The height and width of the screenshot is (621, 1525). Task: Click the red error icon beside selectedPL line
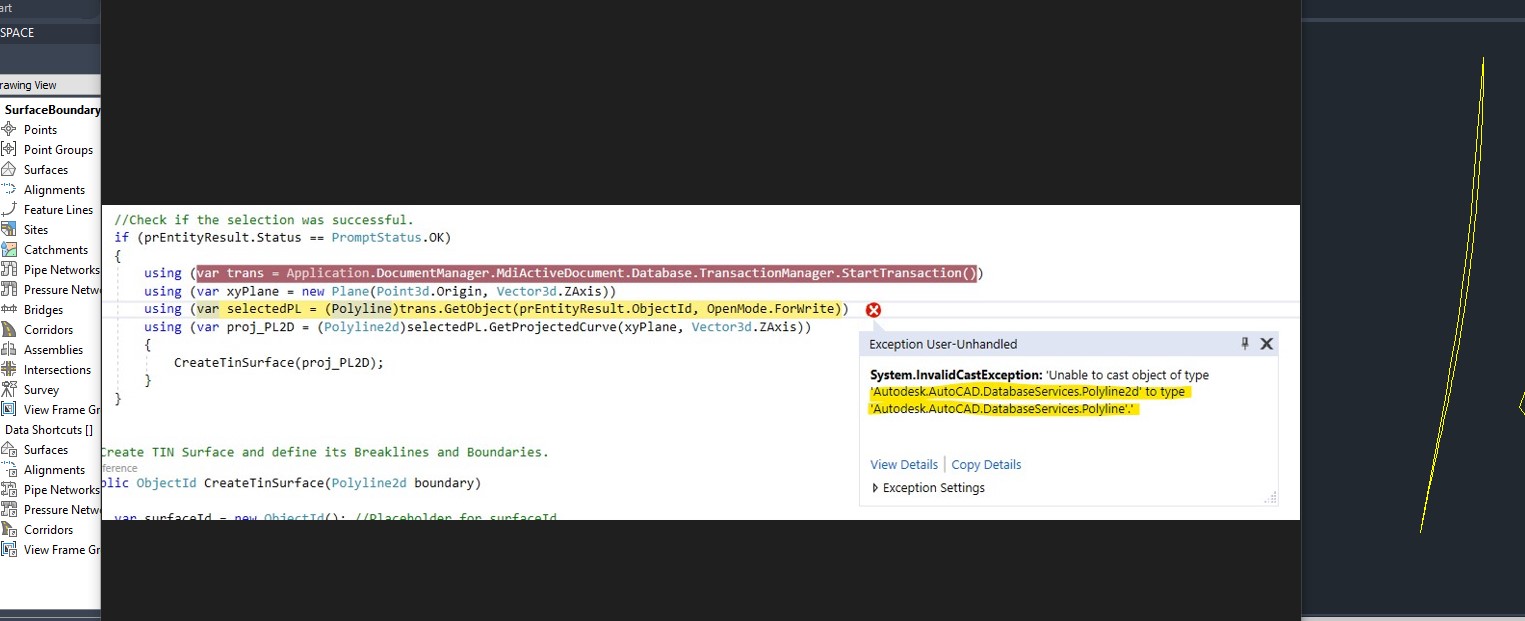point(873,310)
